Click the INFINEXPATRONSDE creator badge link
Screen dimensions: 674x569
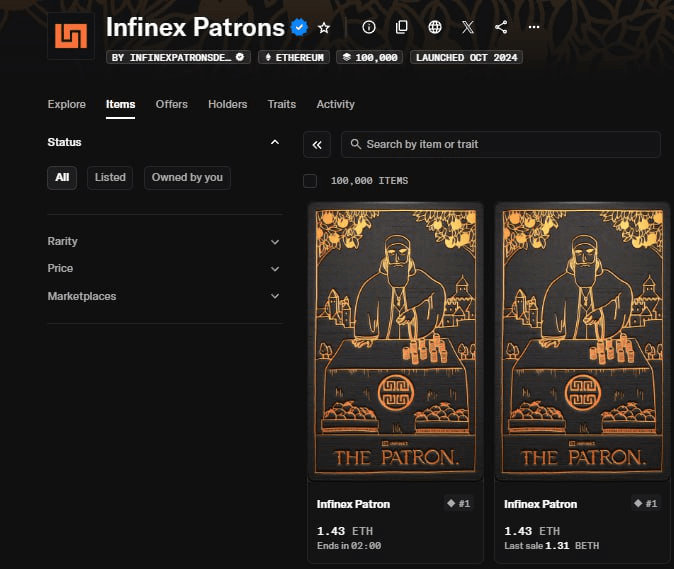coord(179,57)
